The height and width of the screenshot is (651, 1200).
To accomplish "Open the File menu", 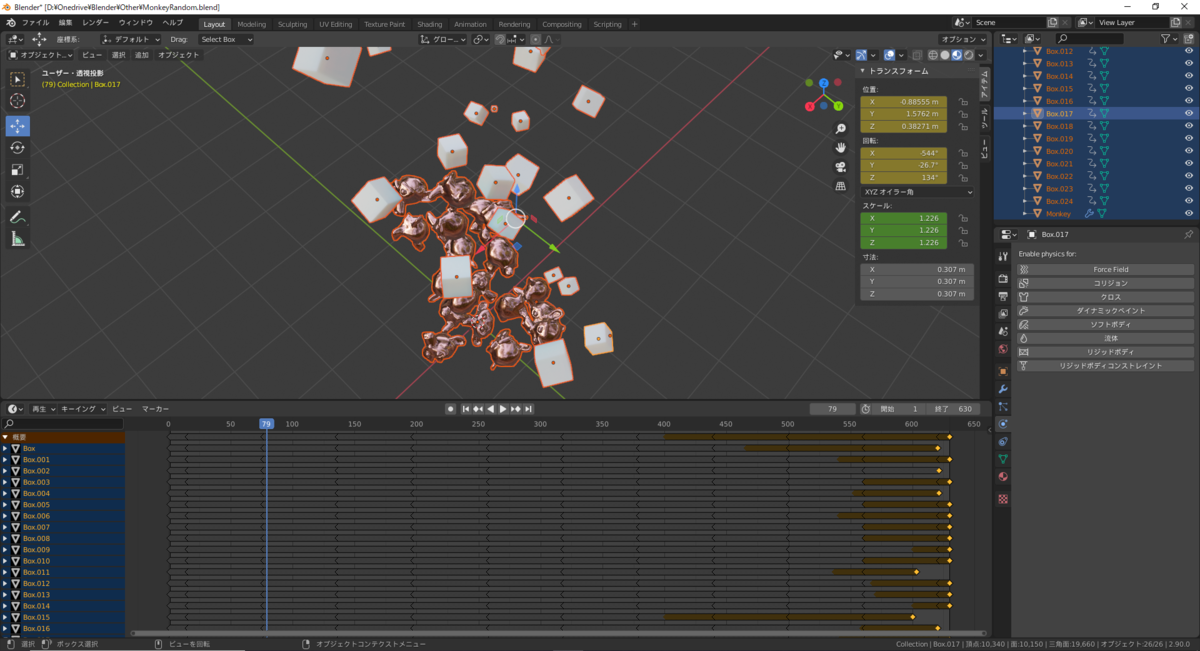I will [35, 22].
